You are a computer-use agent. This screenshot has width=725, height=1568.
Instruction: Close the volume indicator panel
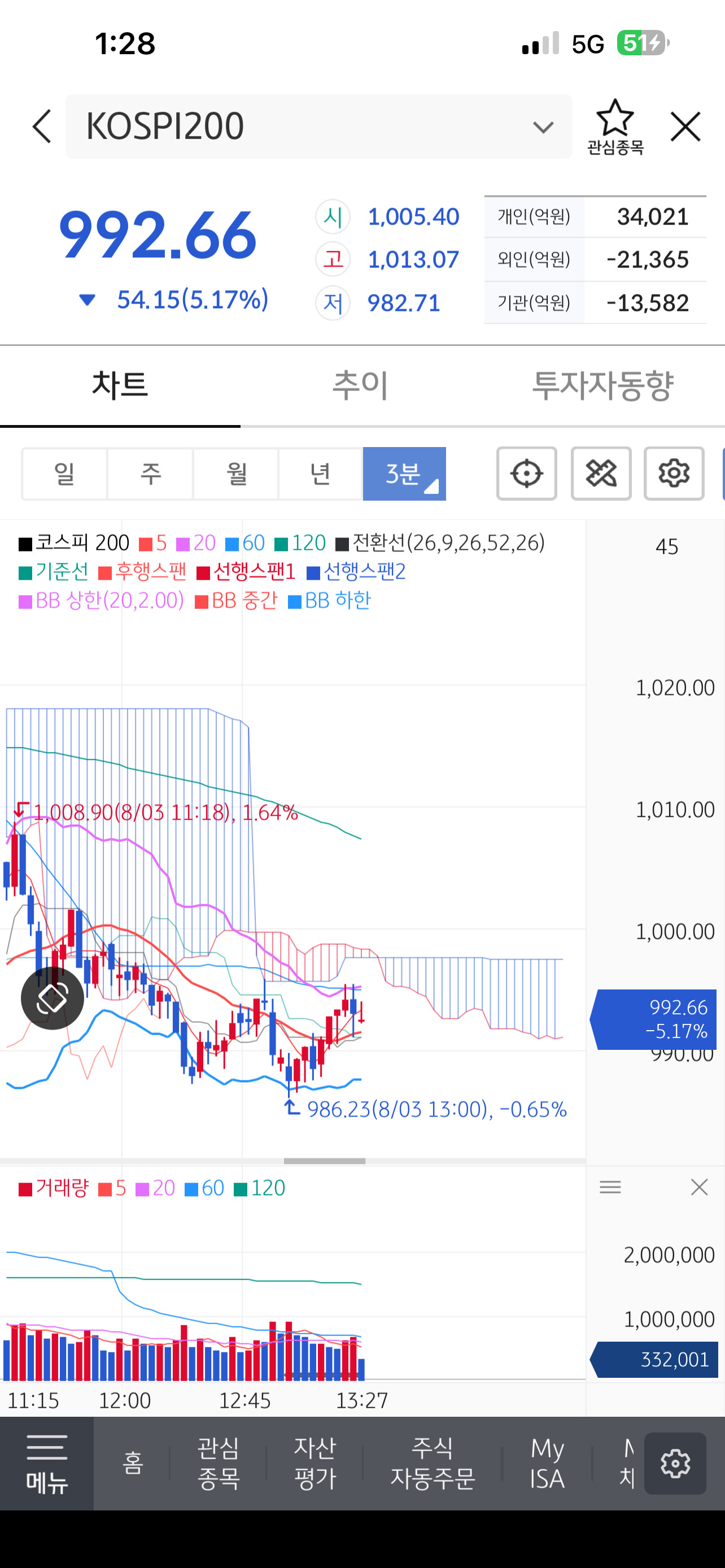pos(699,1187)
